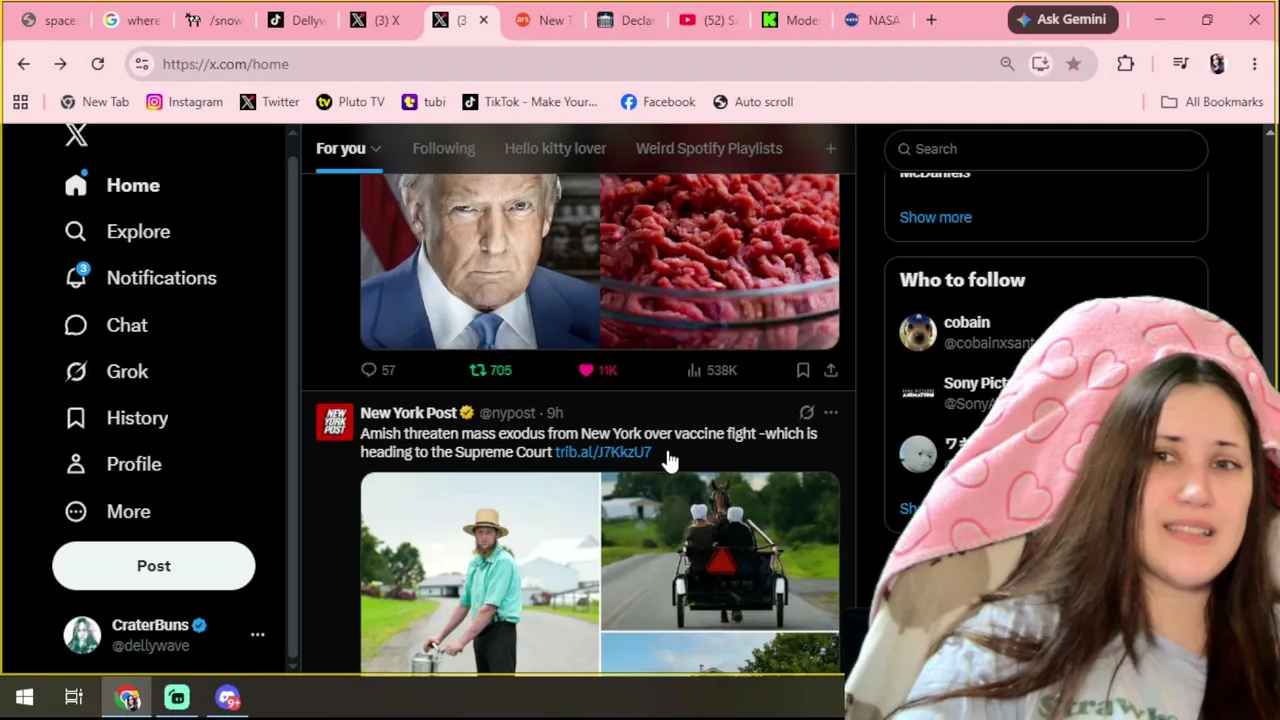Viewport: 1280px width, 720px height.
Task: Open the All Bookmarks folder
Action: pos(1212,102)
